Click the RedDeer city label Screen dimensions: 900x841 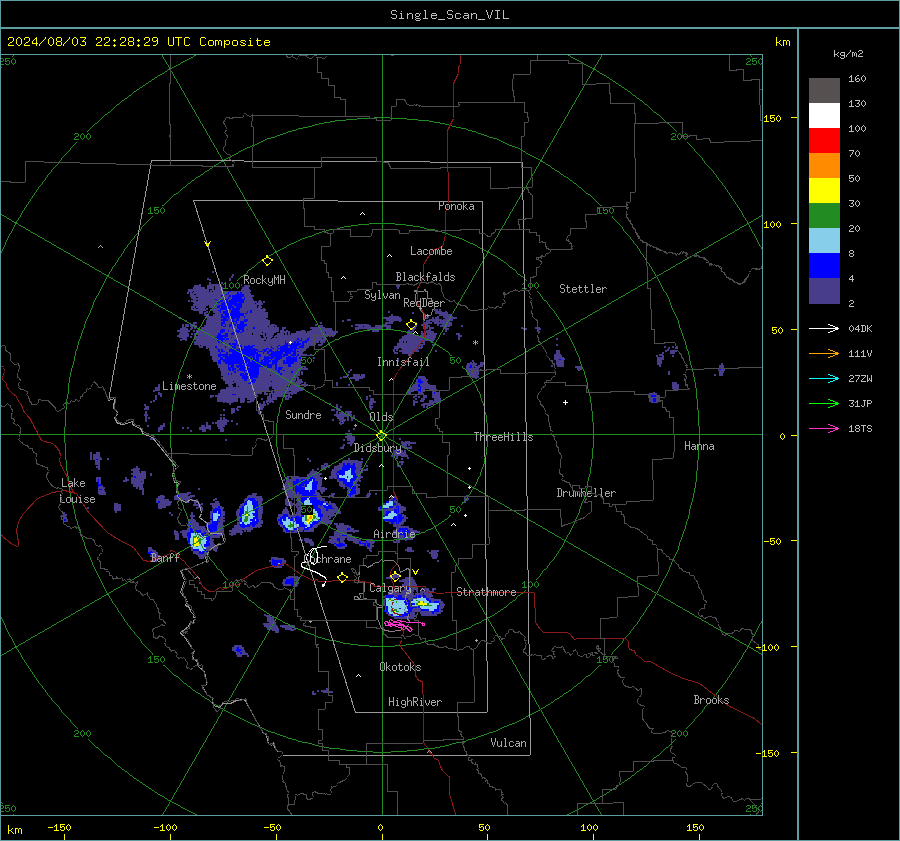point(424,303)
